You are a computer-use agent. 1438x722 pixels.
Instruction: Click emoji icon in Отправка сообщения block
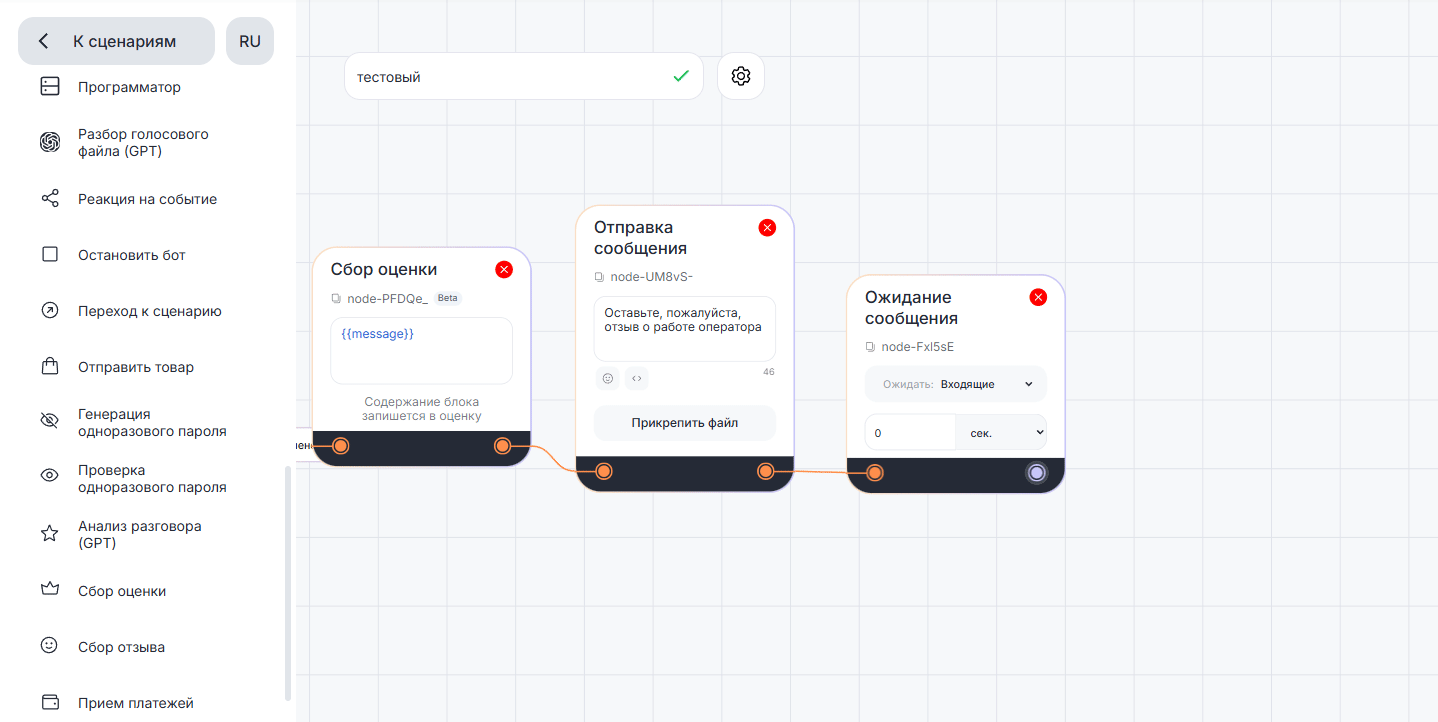click(x=607, y=378)
